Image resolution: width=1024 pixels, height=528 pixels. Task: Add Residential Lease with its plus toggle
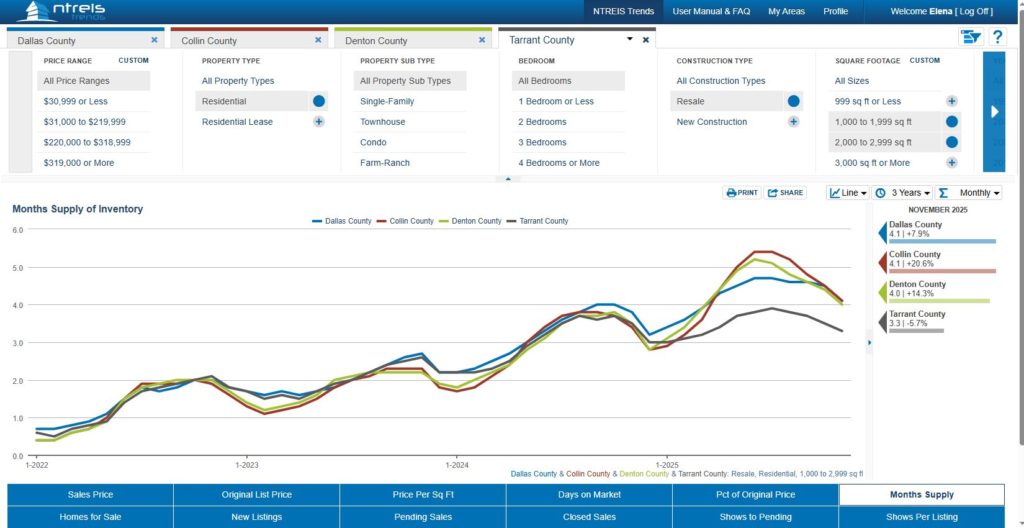319,122
